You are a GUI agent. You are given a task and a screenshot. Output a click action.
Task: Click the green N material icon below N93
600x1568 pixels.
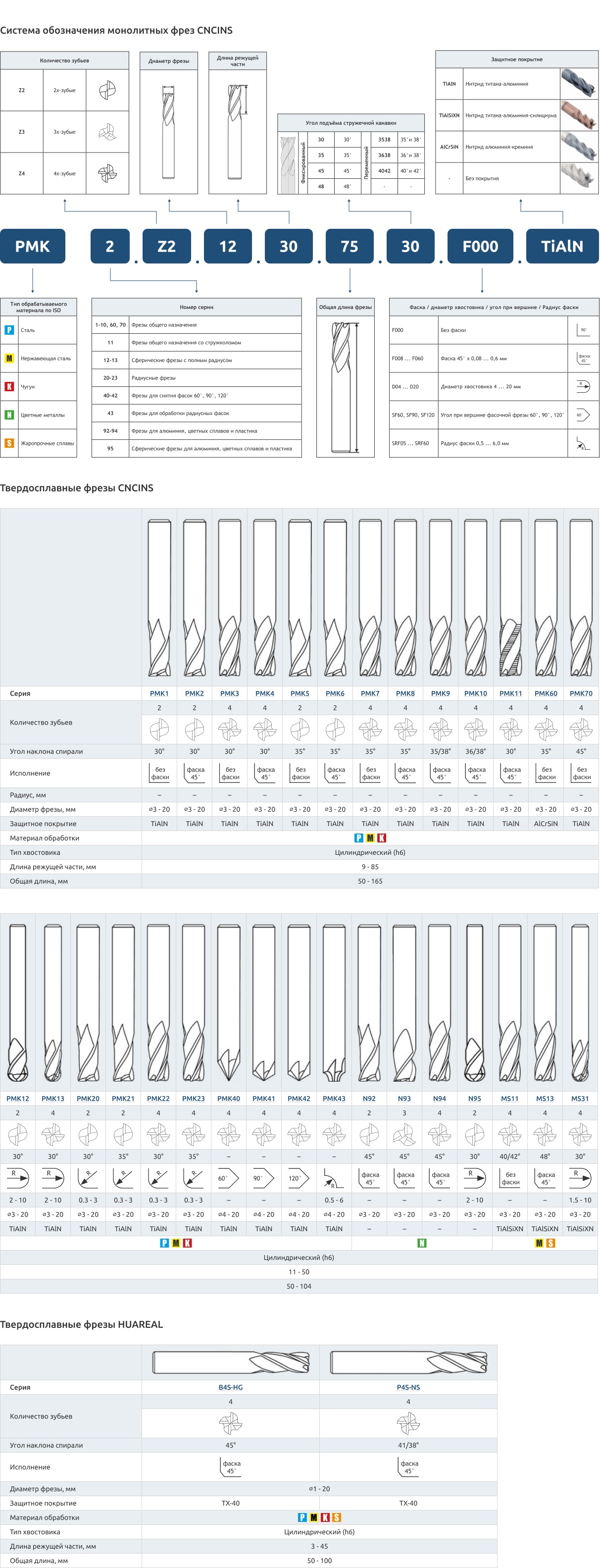pos(422,1243)
